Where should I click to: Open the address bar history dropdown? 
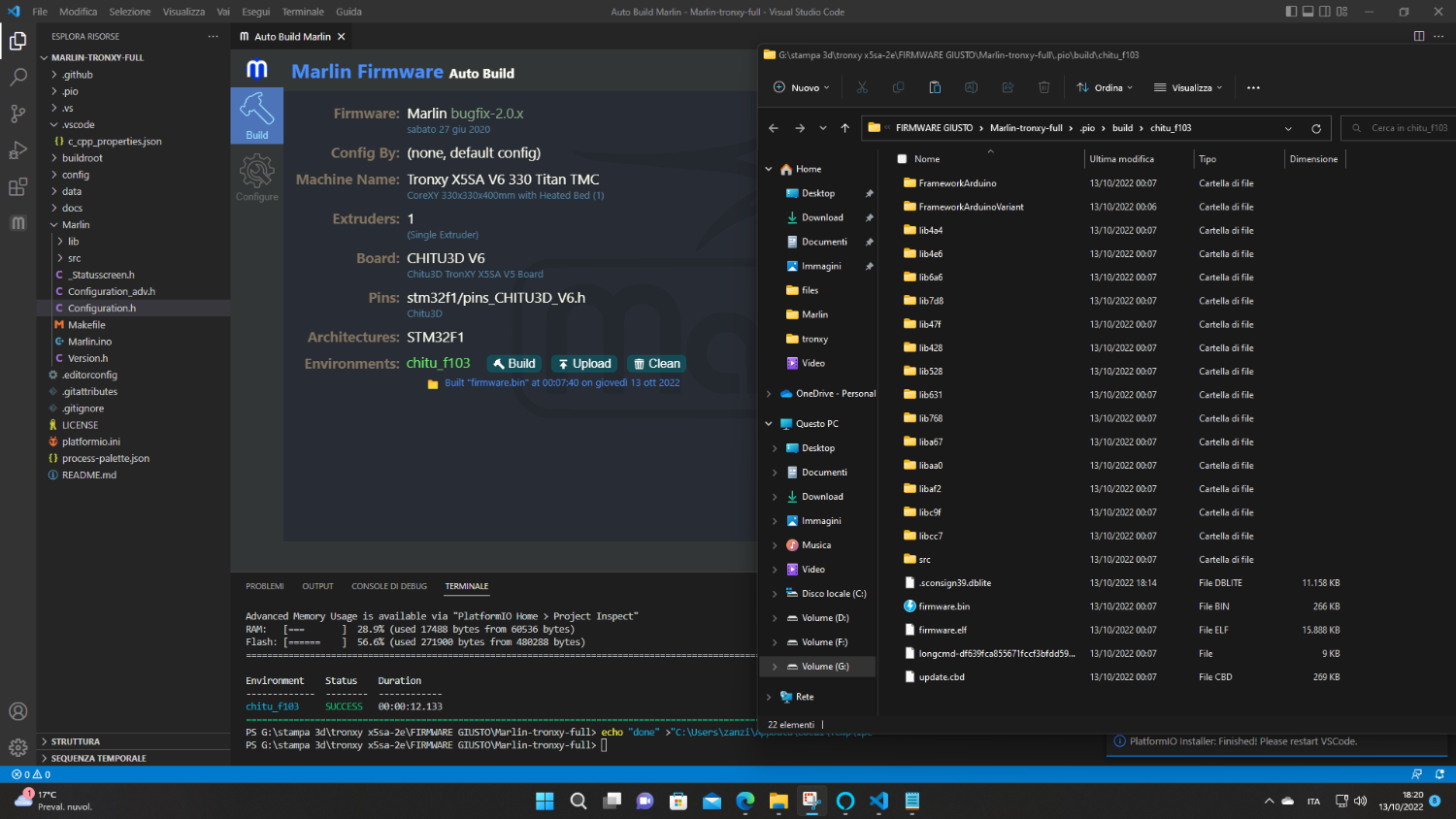click(x=1288, y=128)
